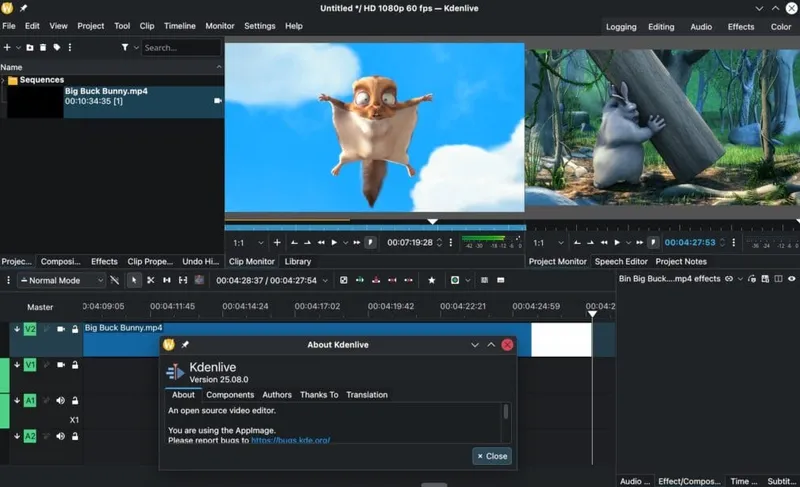Collapse the V2 track with its arrow
800x487 pixels.
17,329
